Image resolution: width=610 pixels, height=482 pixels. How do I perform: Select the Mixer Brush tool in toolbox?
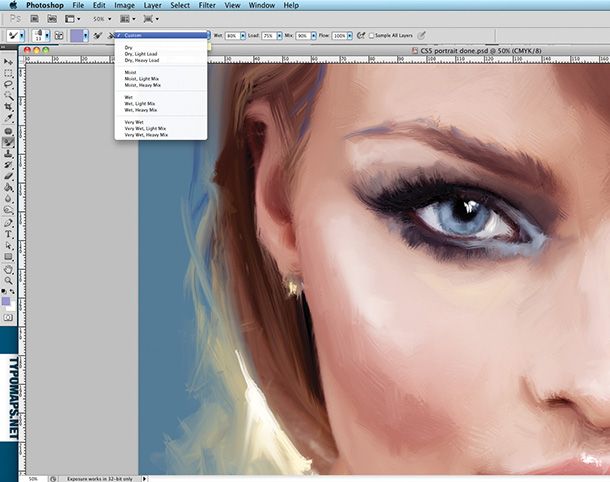[8, 142]
